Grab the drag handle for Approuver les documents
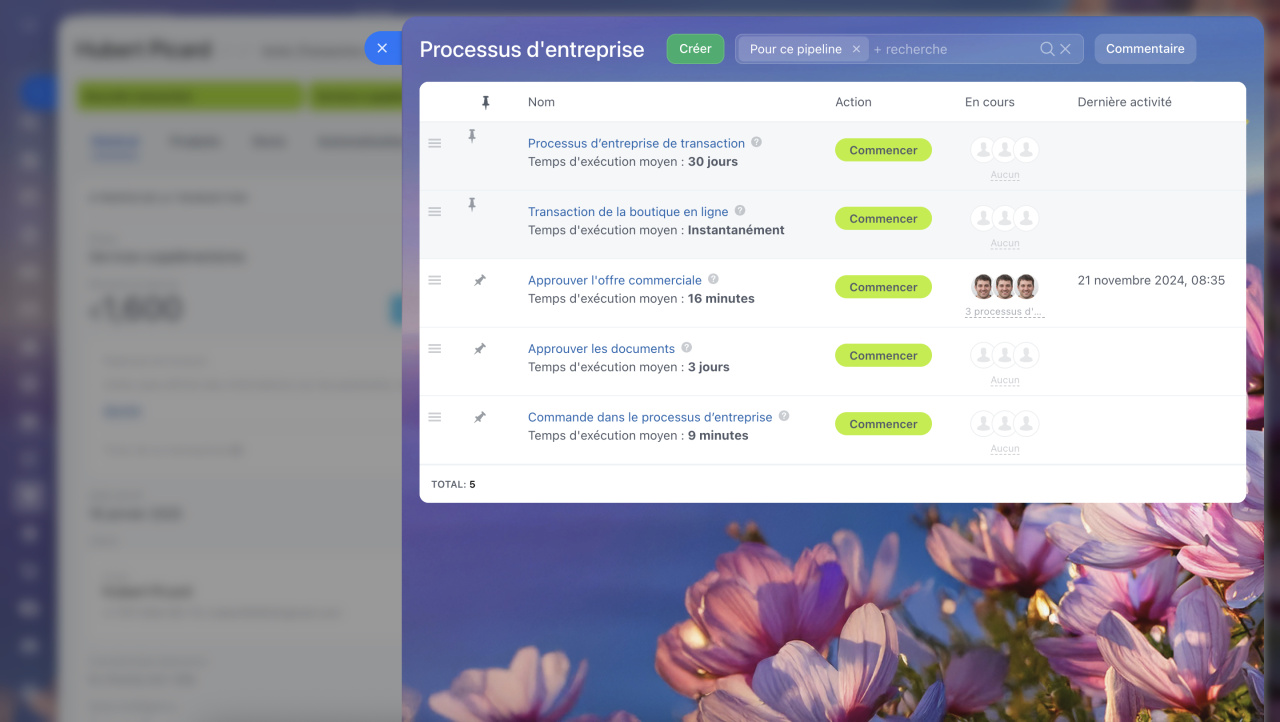Image resolution: width=1280 pixels, height=722 pixels. tap(435, 348)
